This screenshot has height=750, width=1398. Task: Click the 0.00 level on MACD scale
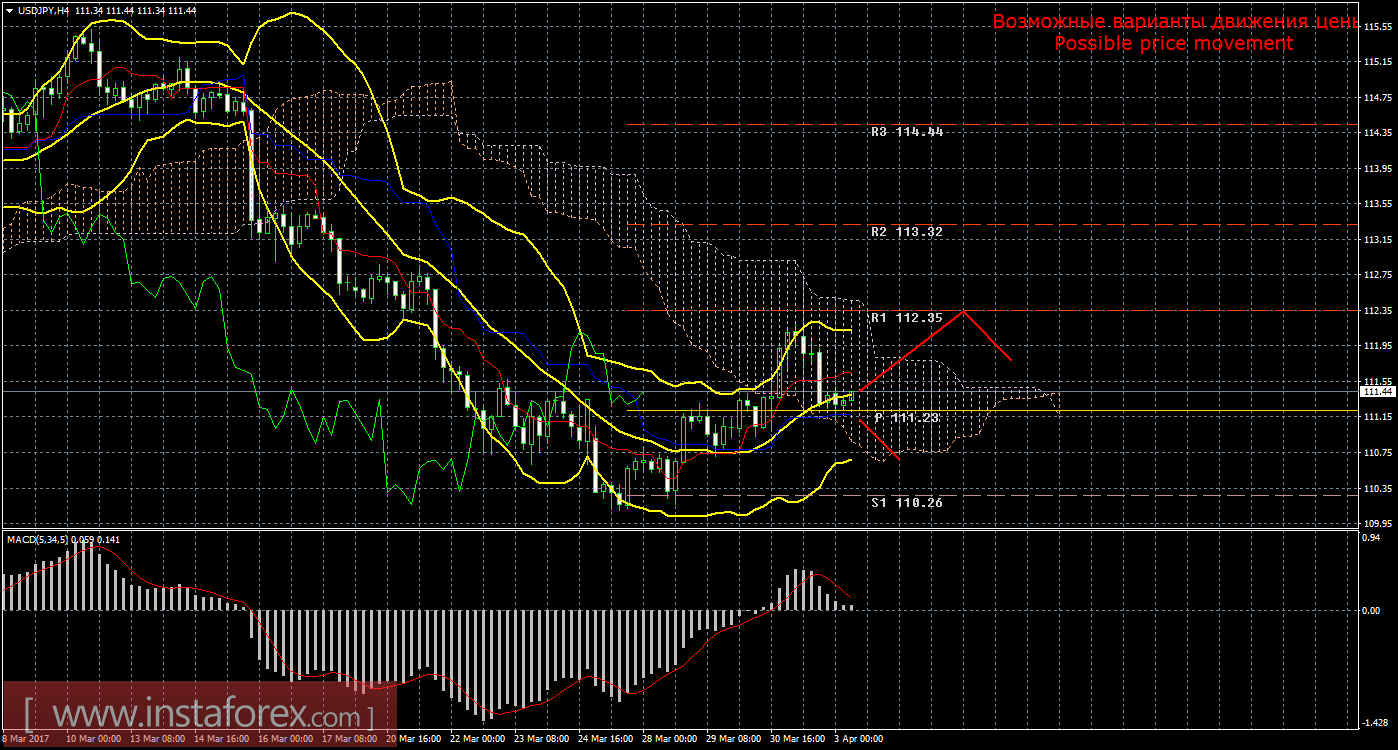click(x=1372, y=609)
